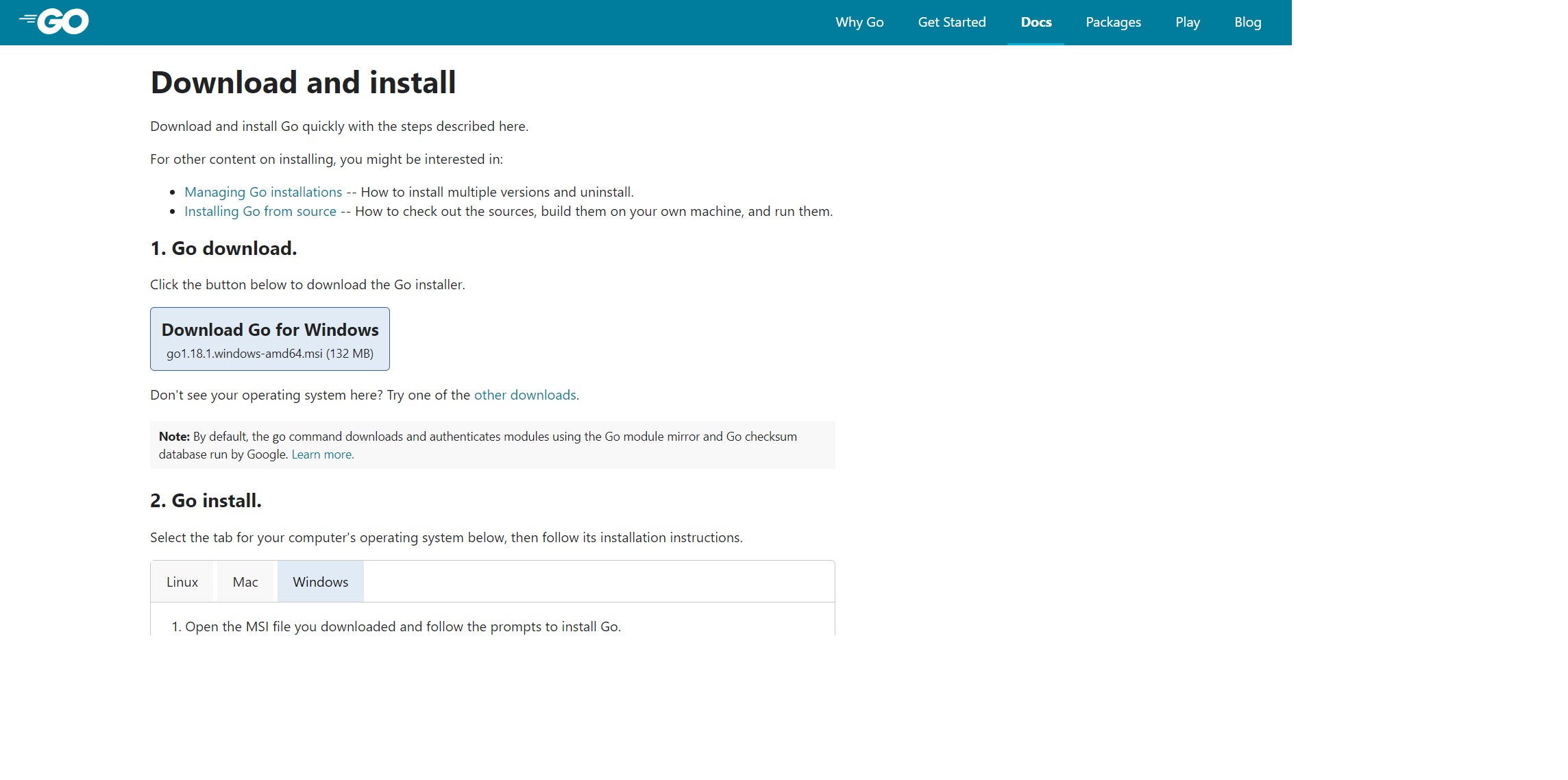1568x780 pixels.
Task: Go to the Packages page
Action: [1114, 22]
